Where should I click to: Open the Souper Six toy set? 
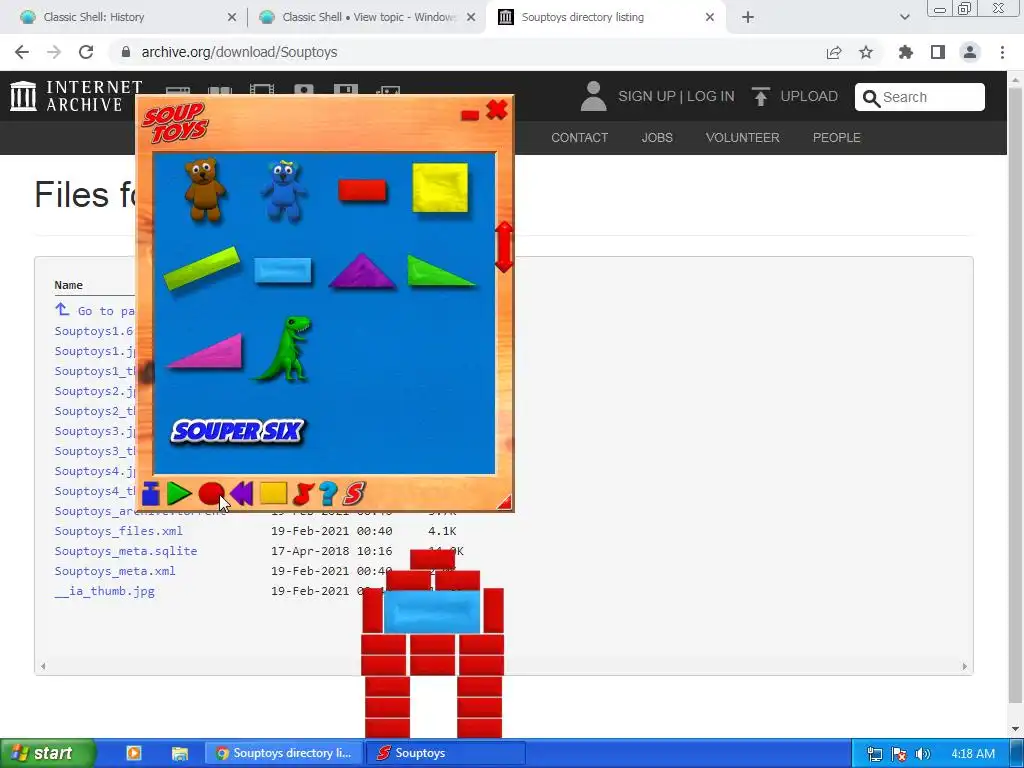tap(238, 431)
